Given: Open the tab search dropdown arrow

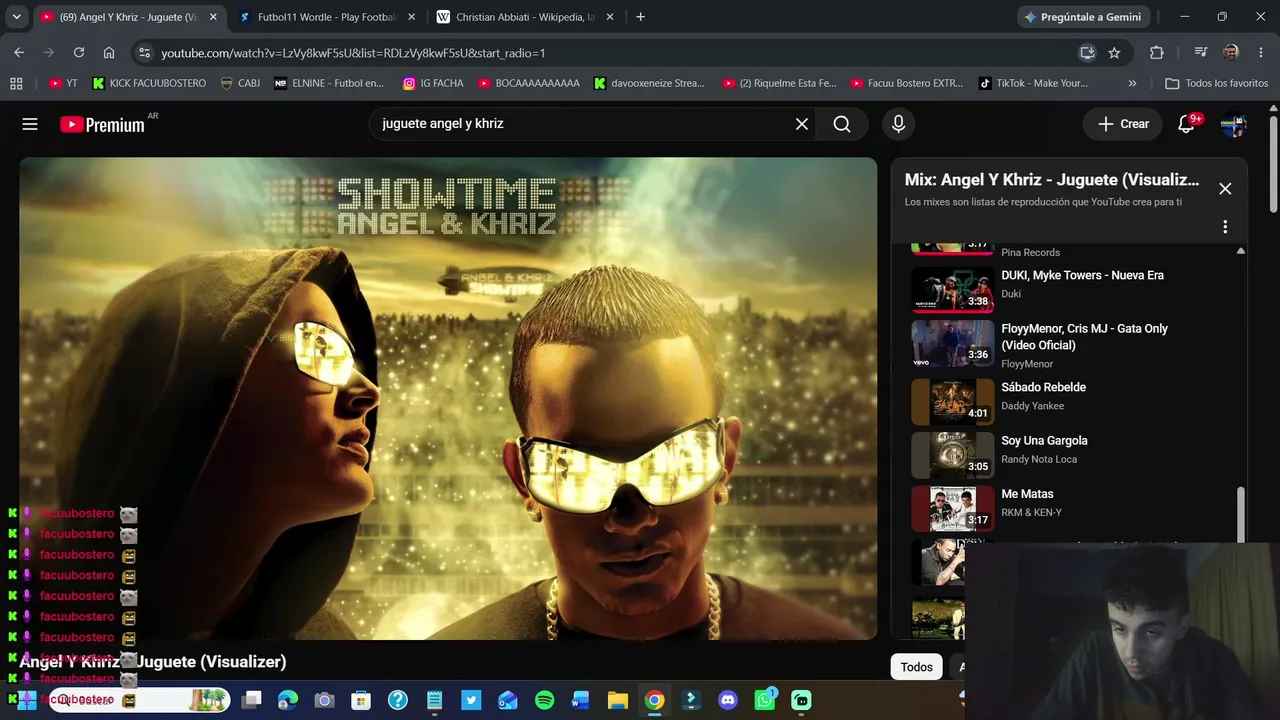Looking at the screenshot, I should pyautogui.click(x=16, y=17).
